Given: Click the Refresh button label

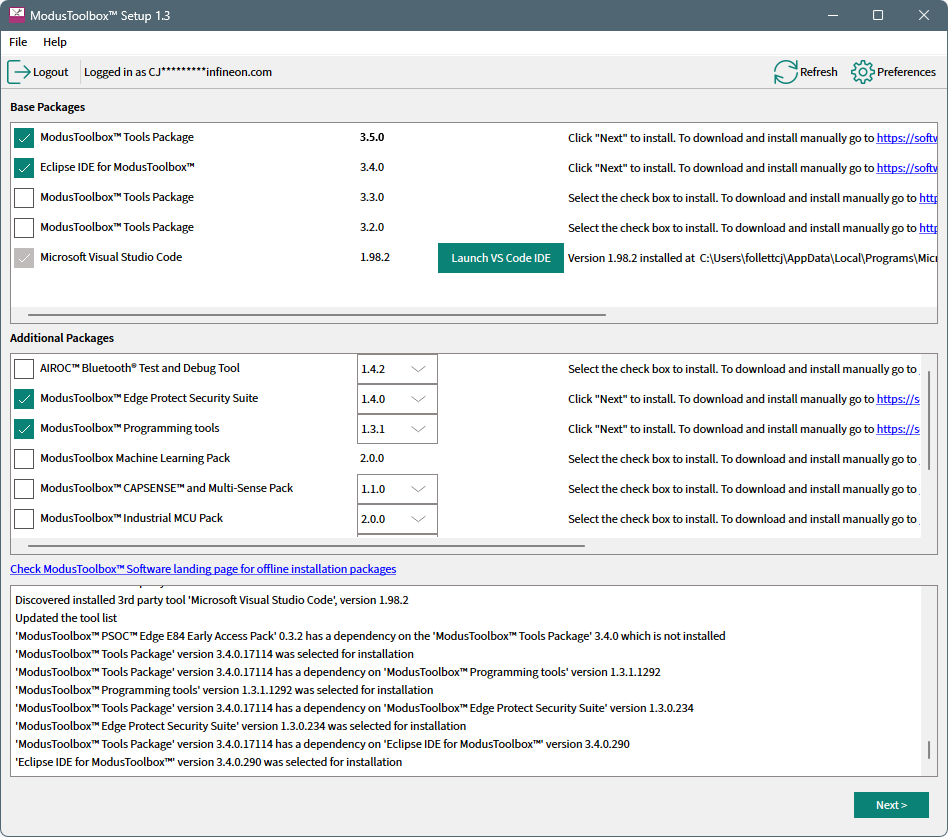Looking at the screenshot, I should (x=819, y=72).
